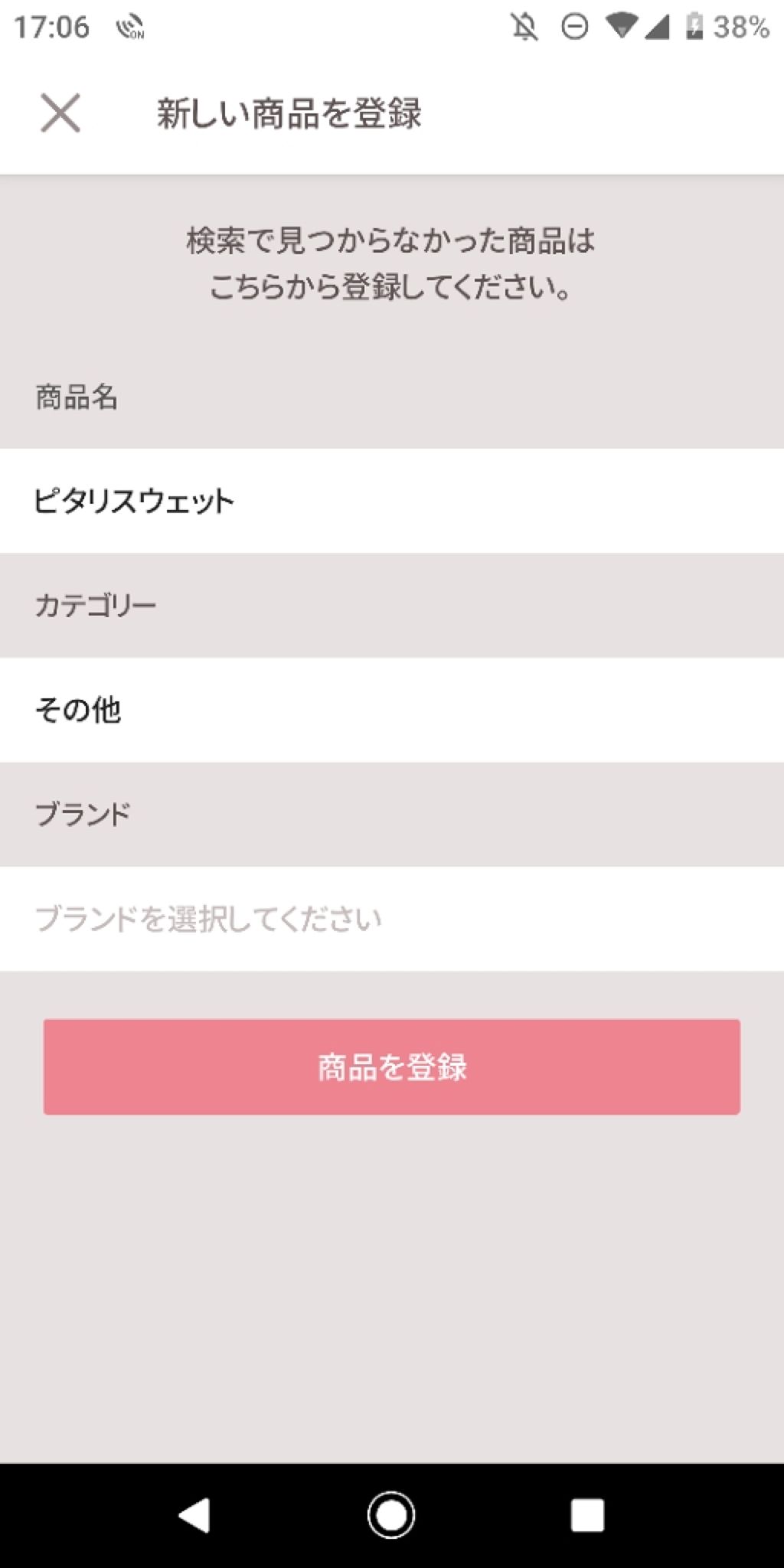Image resolution: width=784 pixels, height=1568 pixels.
Task: Tap the muted notifications bell icon
Action: click(x=525, y=28)
